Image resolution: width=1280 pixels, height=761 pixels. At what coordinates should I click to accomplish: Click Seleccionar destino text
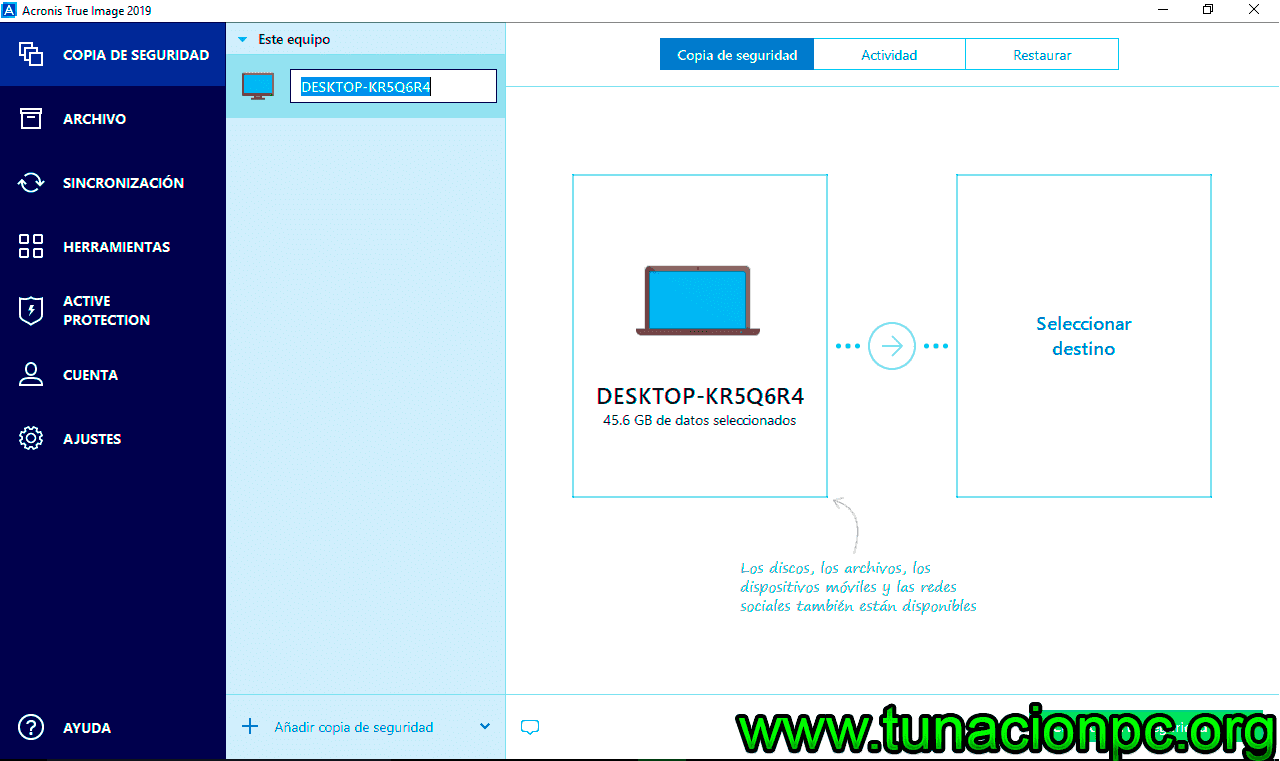(x=1083, y=337)
